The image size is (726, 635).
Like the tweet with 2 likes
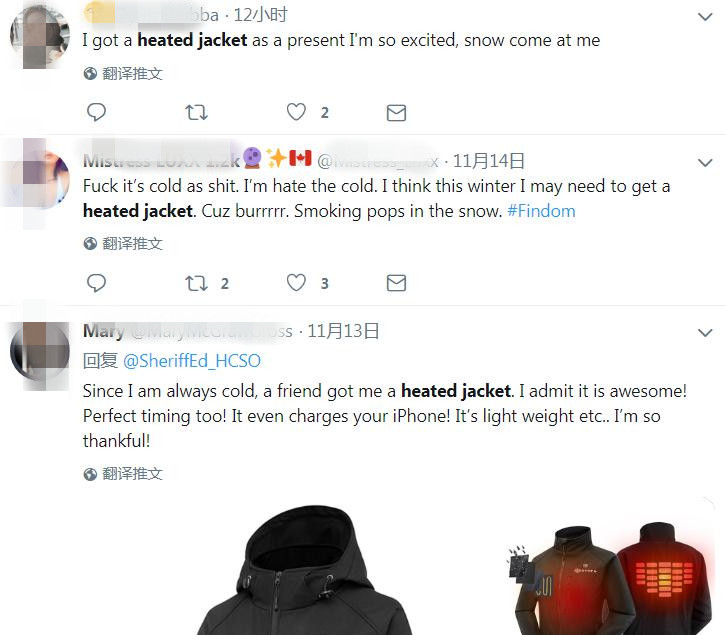296,112
